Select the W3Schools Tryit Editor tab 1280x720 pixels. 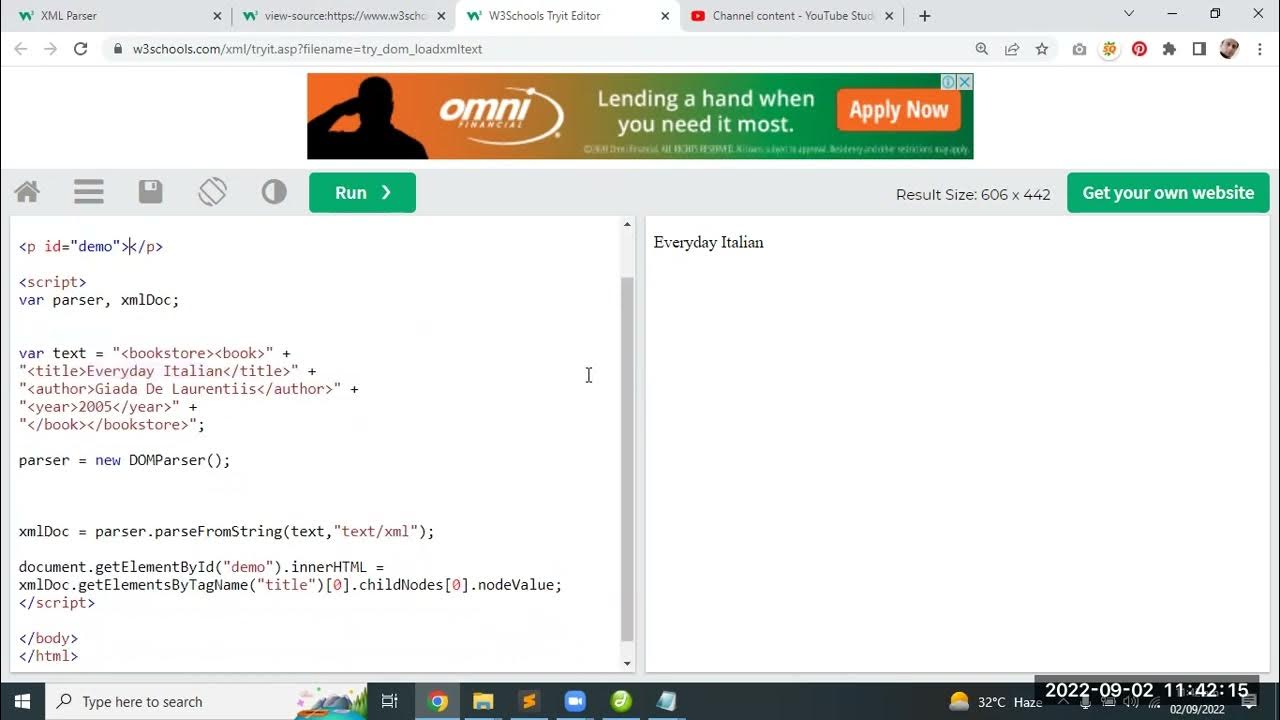(x=567, y=16)
